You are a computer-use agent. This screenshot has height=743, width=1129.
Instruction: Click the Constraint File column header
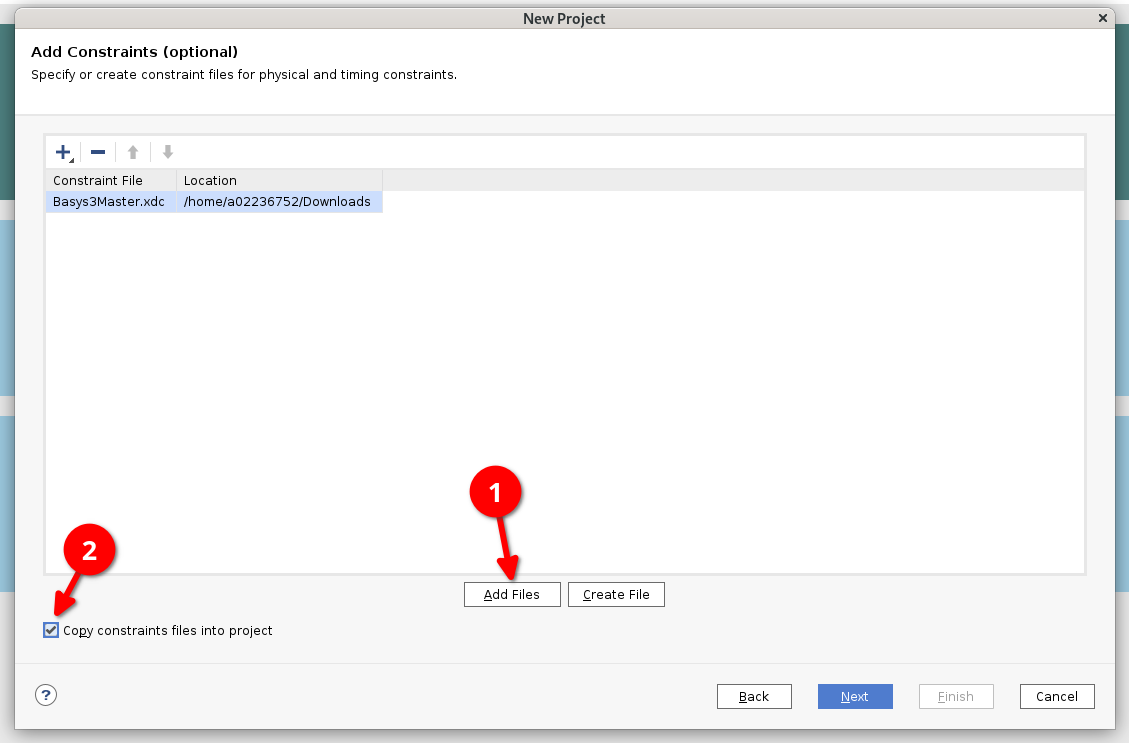[x=111, y=181]
